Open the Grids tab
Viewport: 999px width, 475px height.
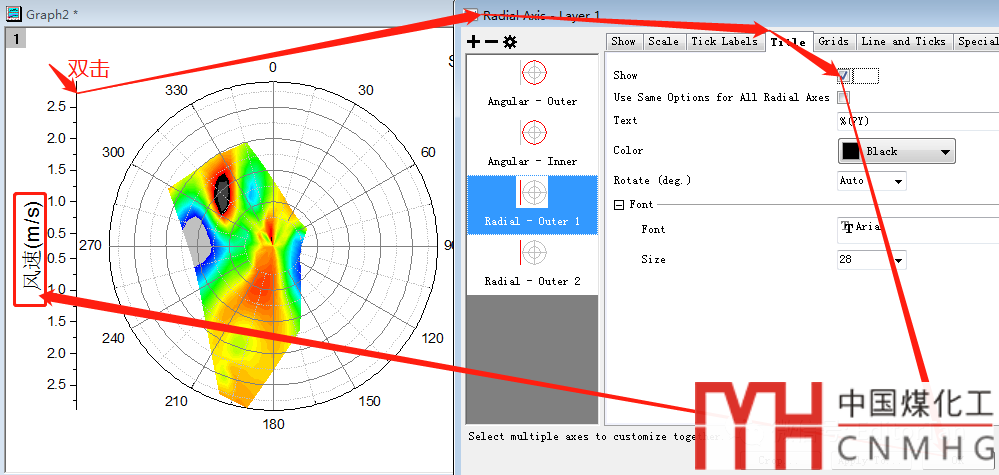(x=833, y=41)
